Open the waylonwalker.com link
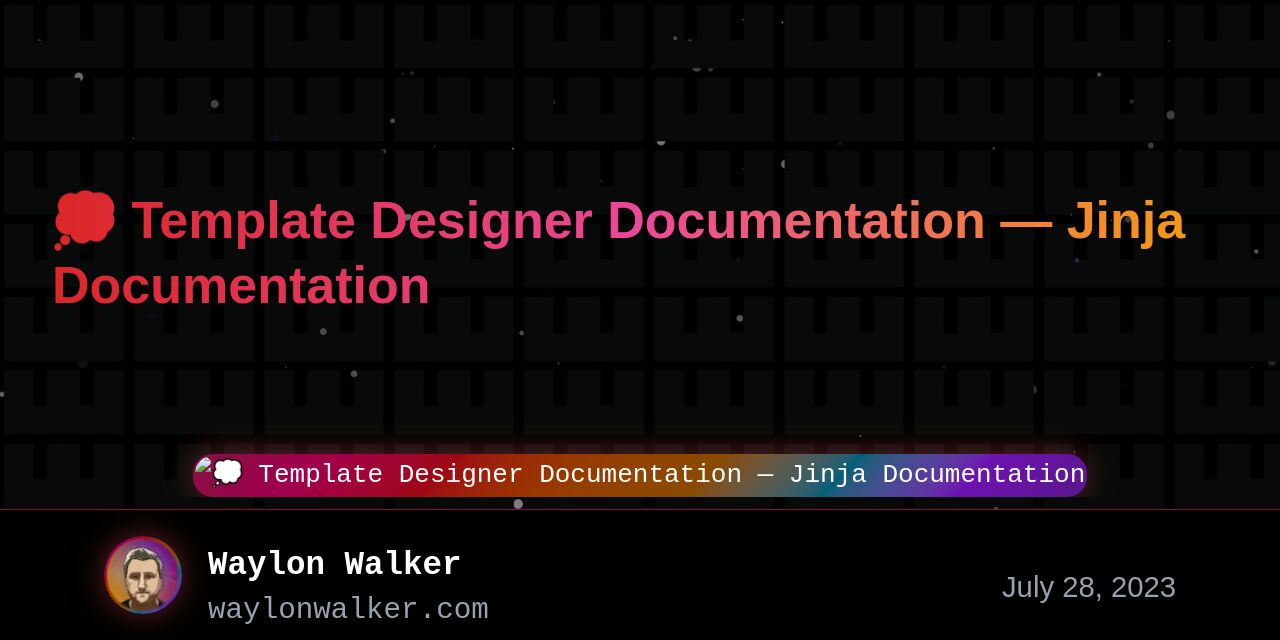 (x=348, y=609)
